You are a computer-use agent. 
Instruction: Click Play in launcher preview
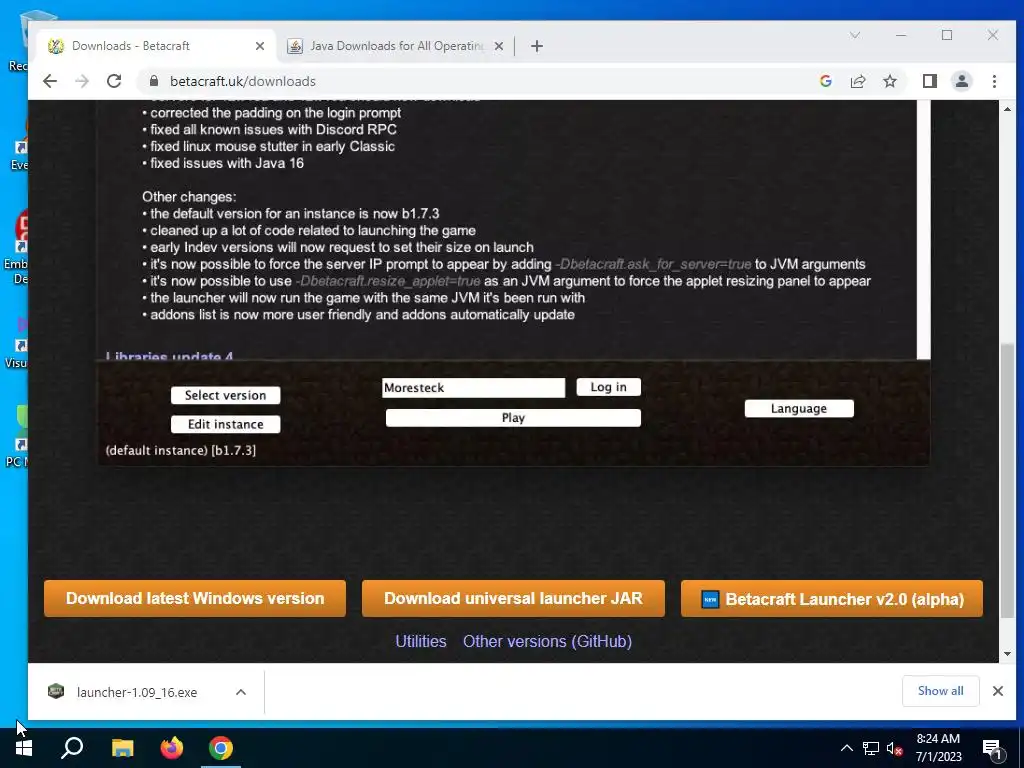click(x=513, y=418)
